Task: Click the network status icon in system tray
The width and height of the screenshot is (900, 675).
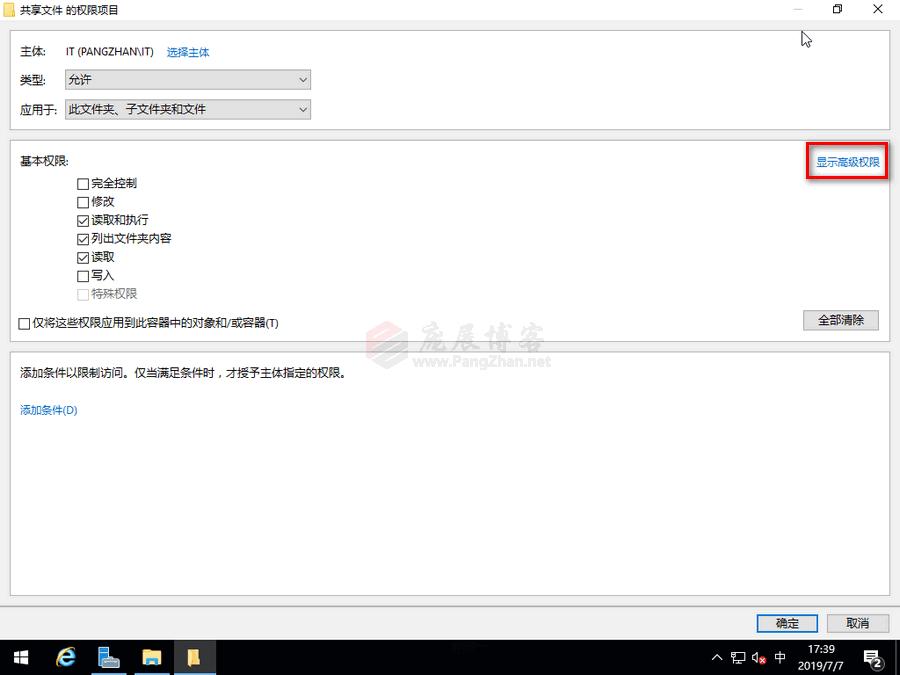Action: tap(737, 659)
